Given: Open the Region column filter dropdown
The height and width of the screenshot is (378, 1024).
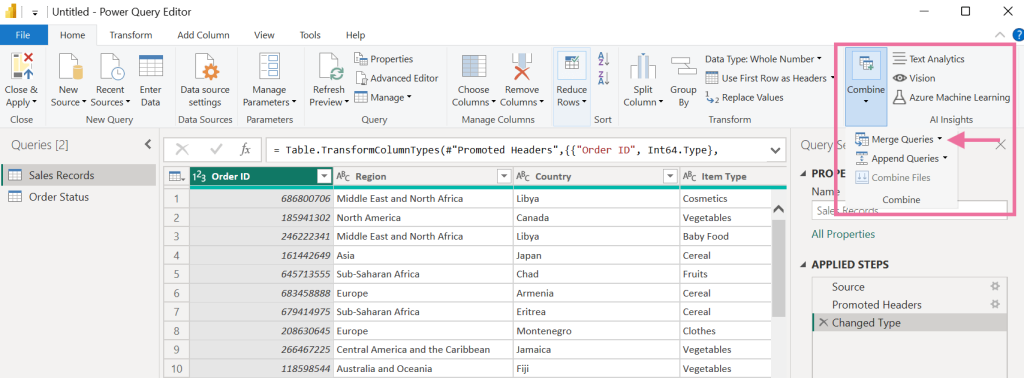Looking at the screenshot, I should [504, 176].
